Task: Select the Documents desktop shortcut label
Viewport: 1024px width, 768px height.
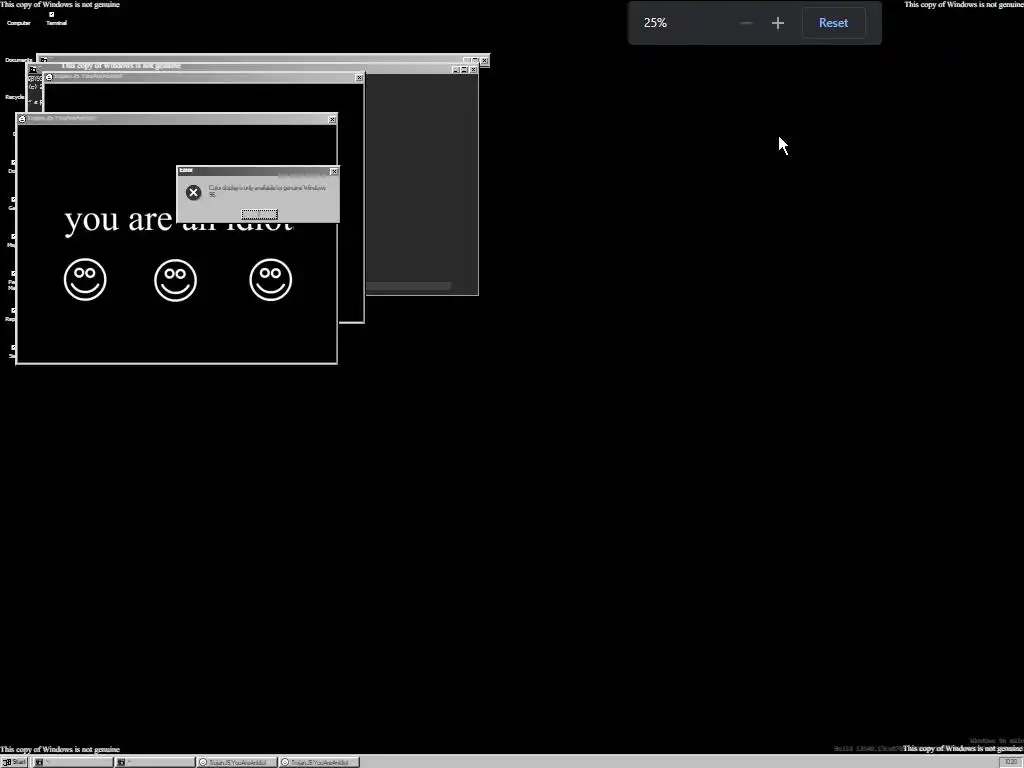Action: click(18, 60)
